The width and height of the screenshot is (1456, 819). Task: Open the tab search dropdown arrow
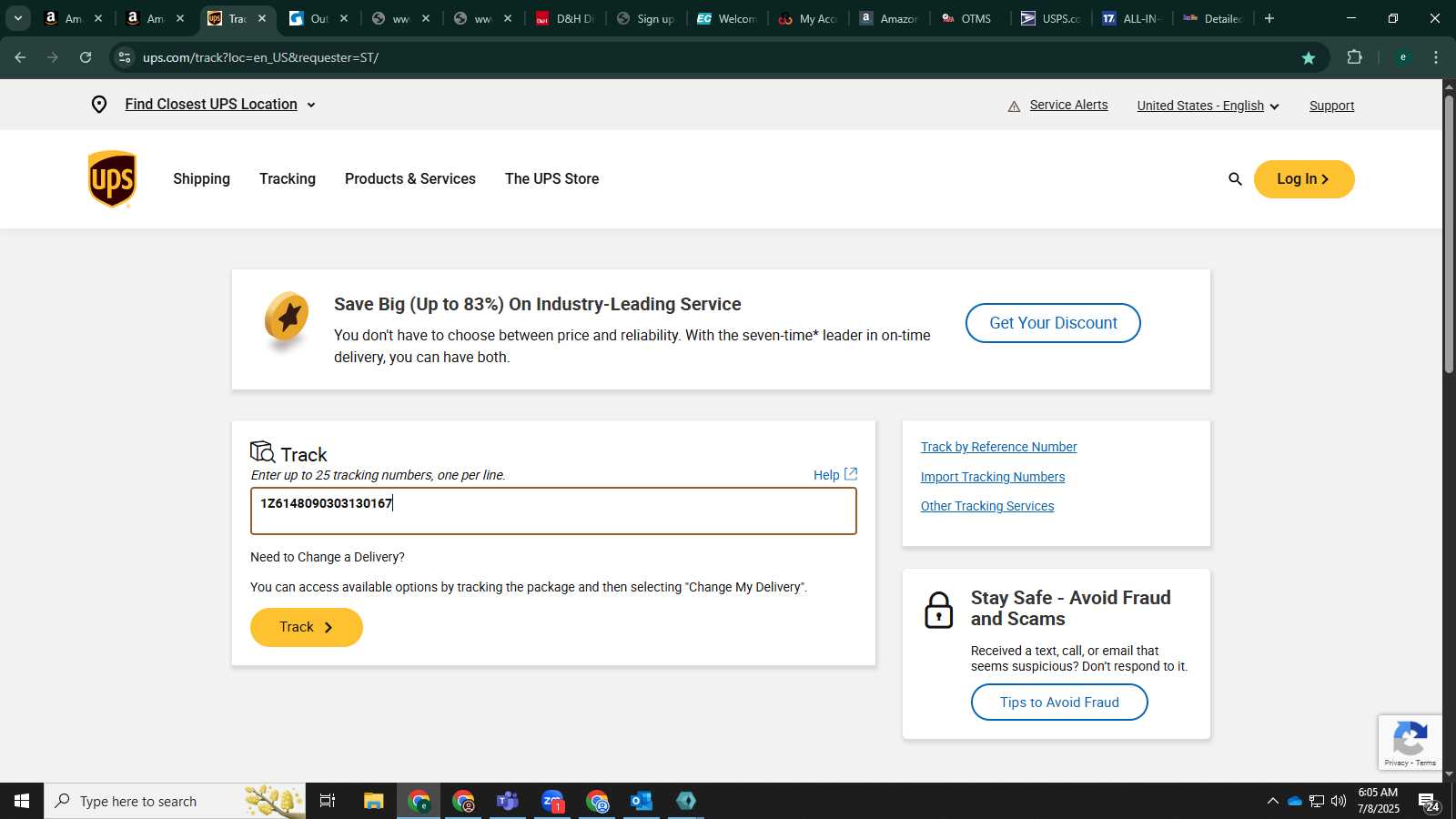[x=17, y=18]
